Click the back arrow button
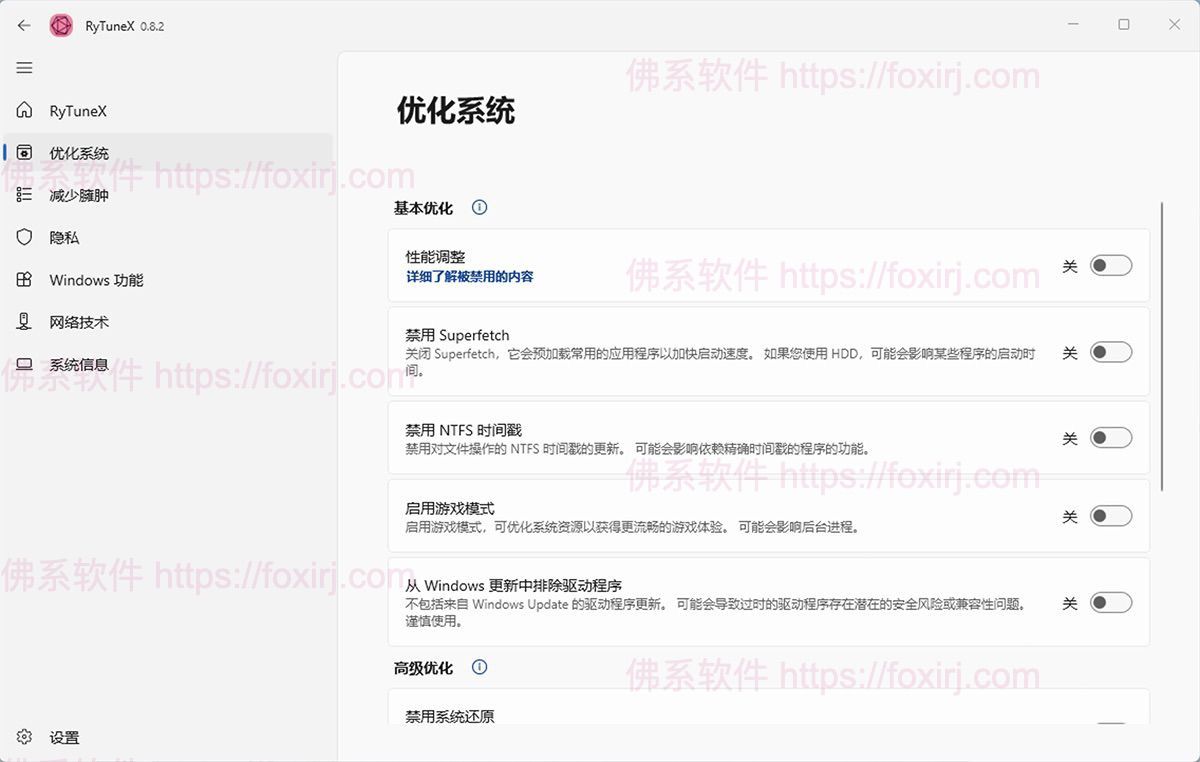 (24, 25)
